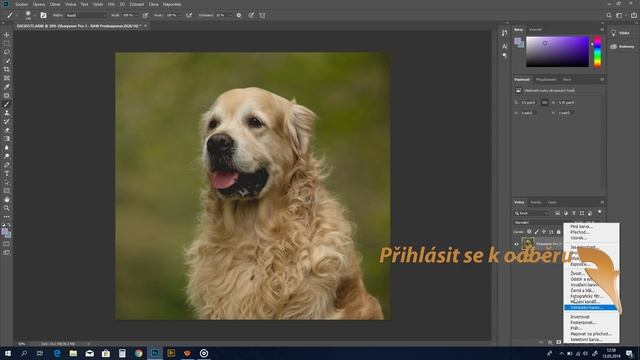Open the Layers panel flyout menu
Image resolution: width=640 pixels, height=360 pixels.
602,202
